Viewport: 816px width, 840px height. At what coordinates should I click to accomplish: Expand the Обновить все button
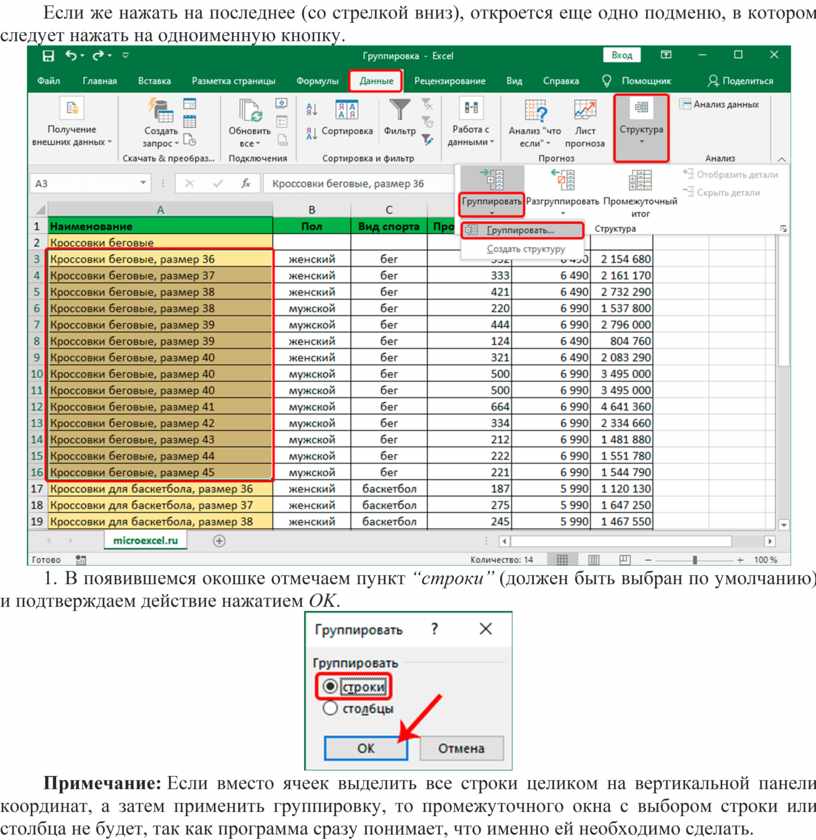click(x=249, y=123)
